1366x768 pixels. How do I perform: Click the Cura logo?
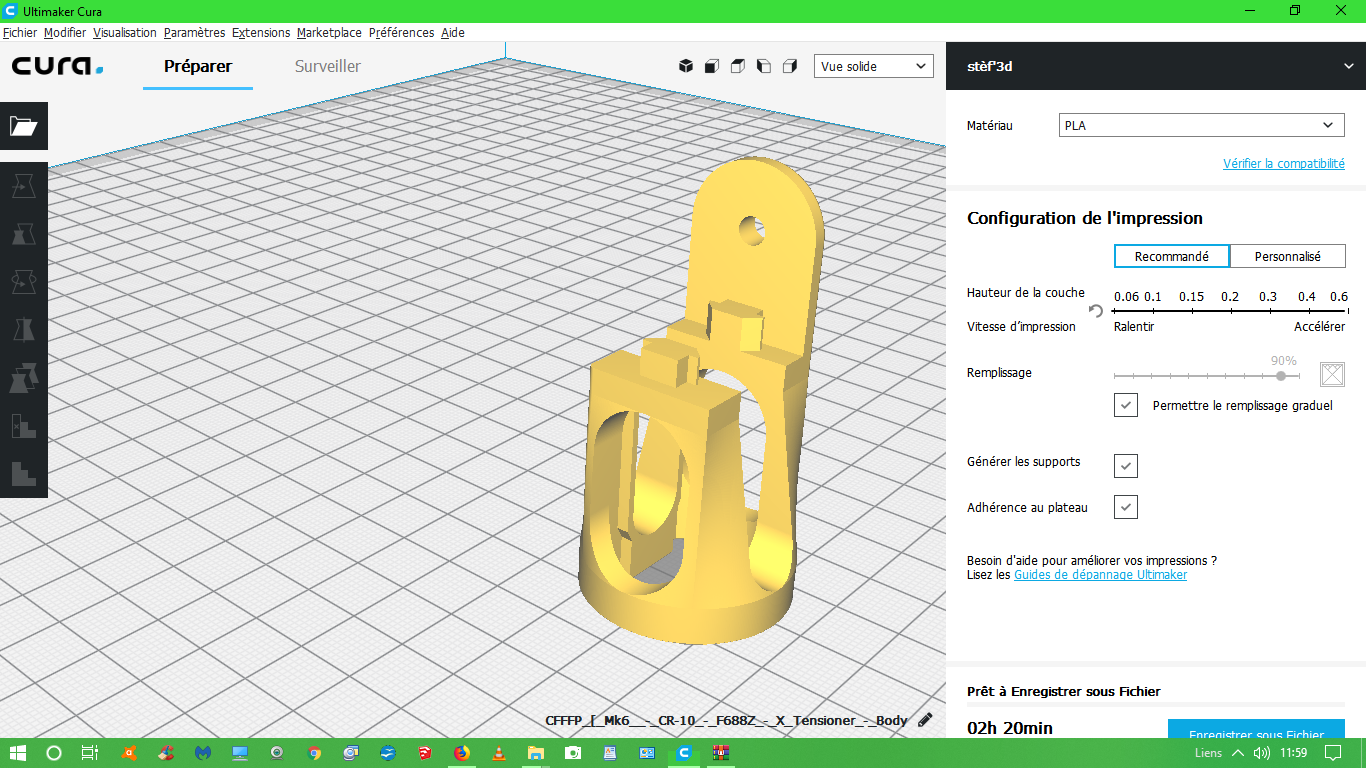click(57, 66)
